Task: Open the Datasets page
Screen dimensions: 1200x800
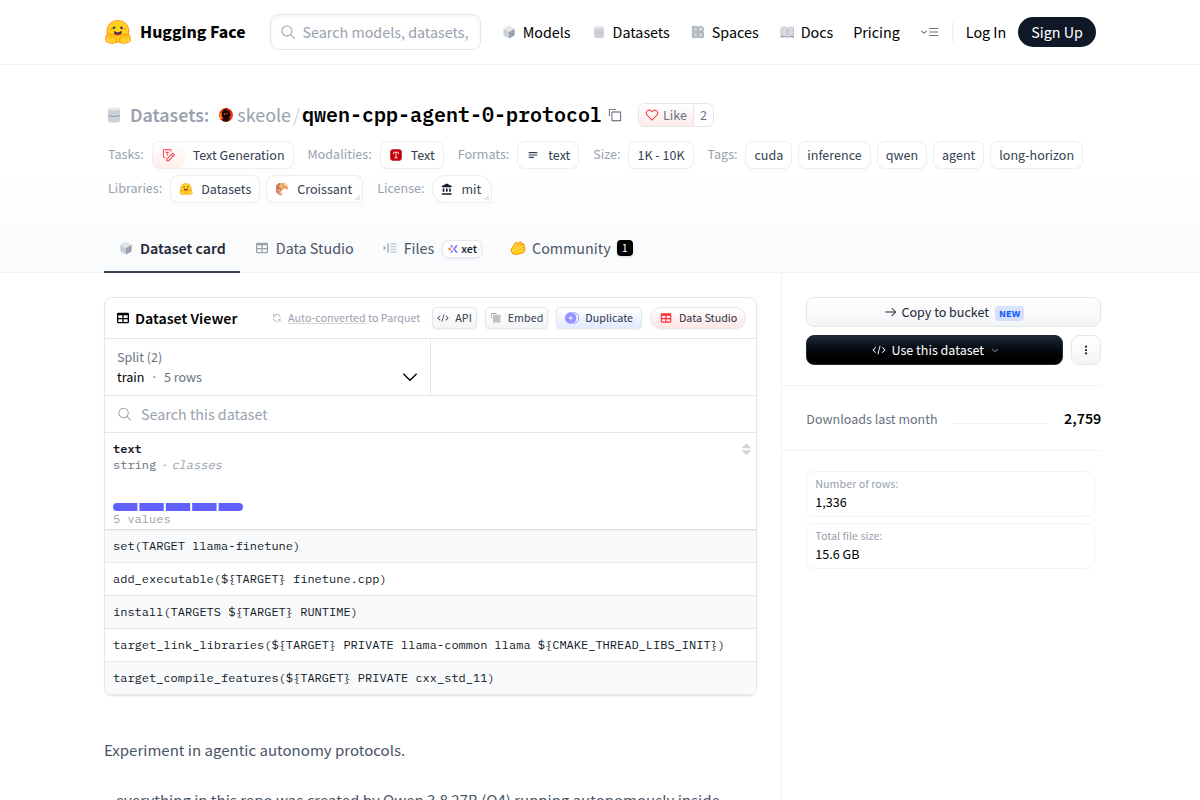Action: coord(631,32)
